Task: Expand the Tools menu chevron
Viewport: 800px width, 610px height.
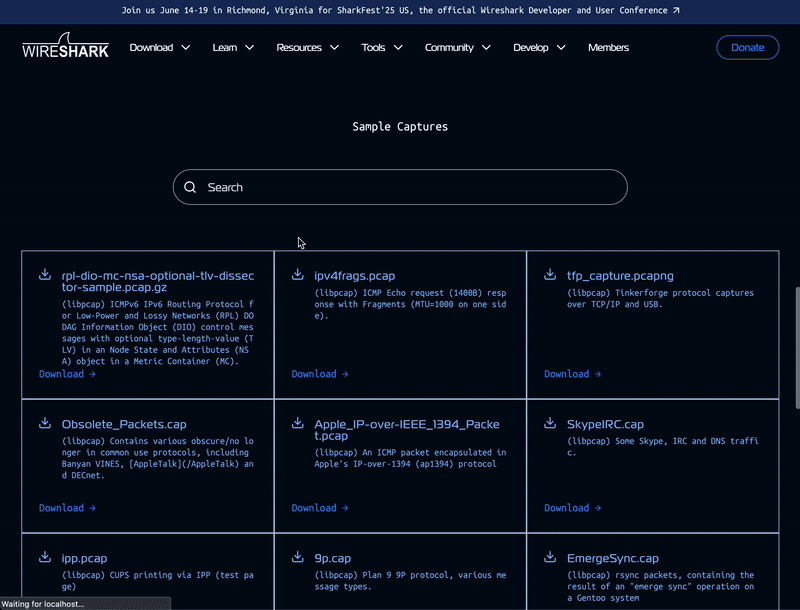Action: tap(398, 47)
